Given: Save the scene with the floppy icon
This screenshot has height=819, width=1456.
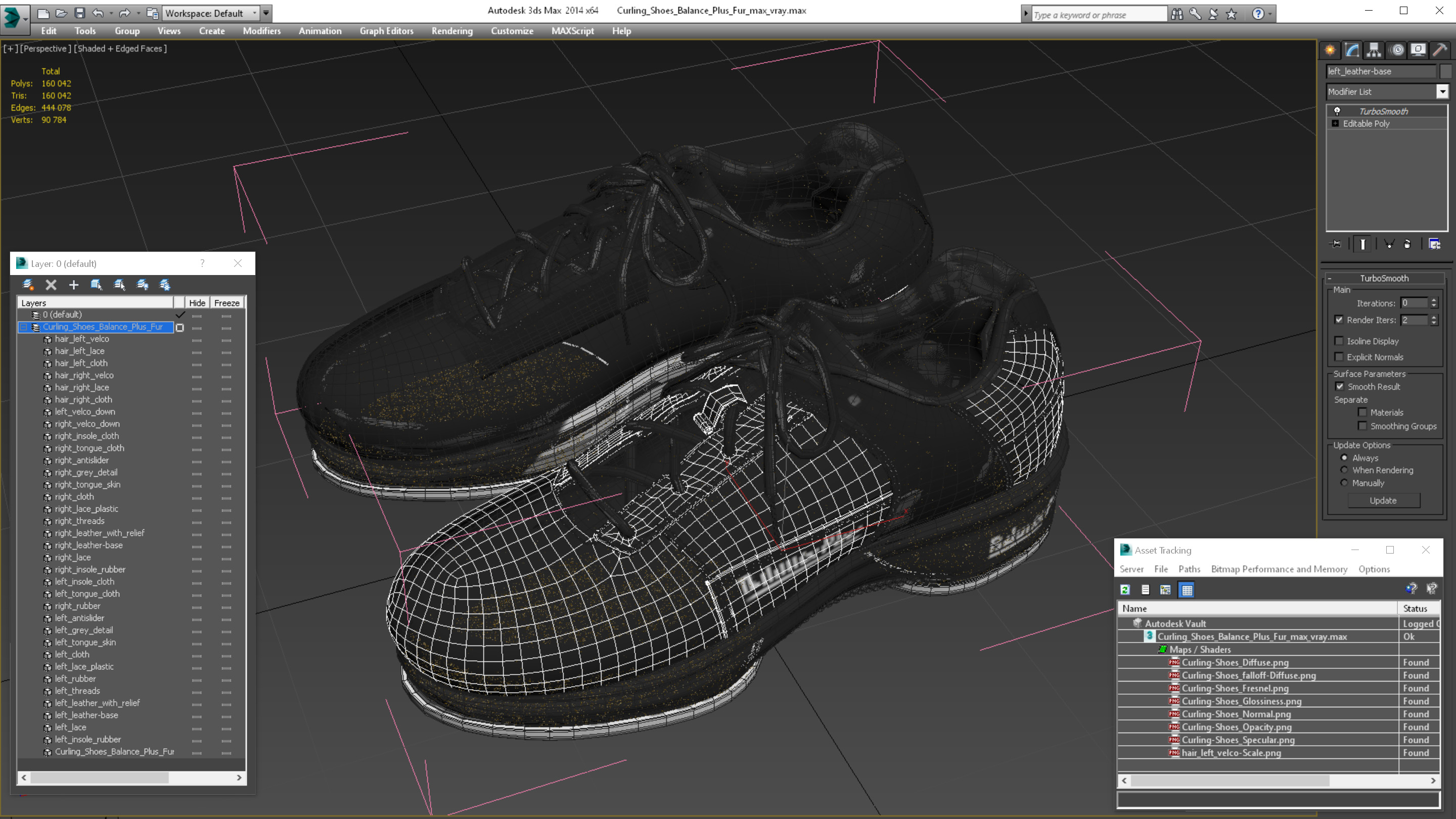Looking at the screenshot, I should coord(80,13).
